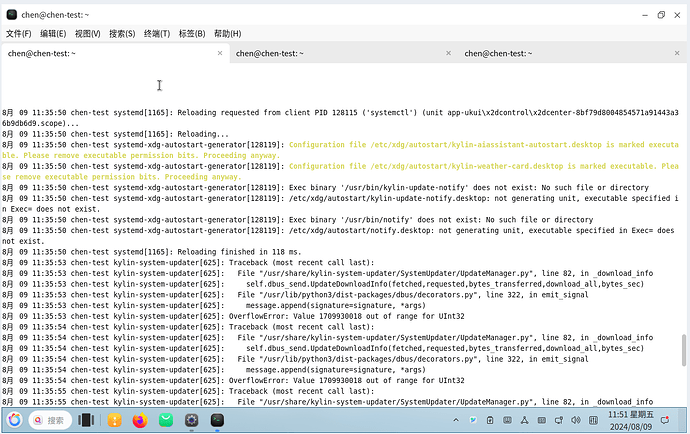This screenshot has height=434, width=690.
Task: Open the multitask view icon in taskbar
Action: pyautogui.click(x=86, y=420)
